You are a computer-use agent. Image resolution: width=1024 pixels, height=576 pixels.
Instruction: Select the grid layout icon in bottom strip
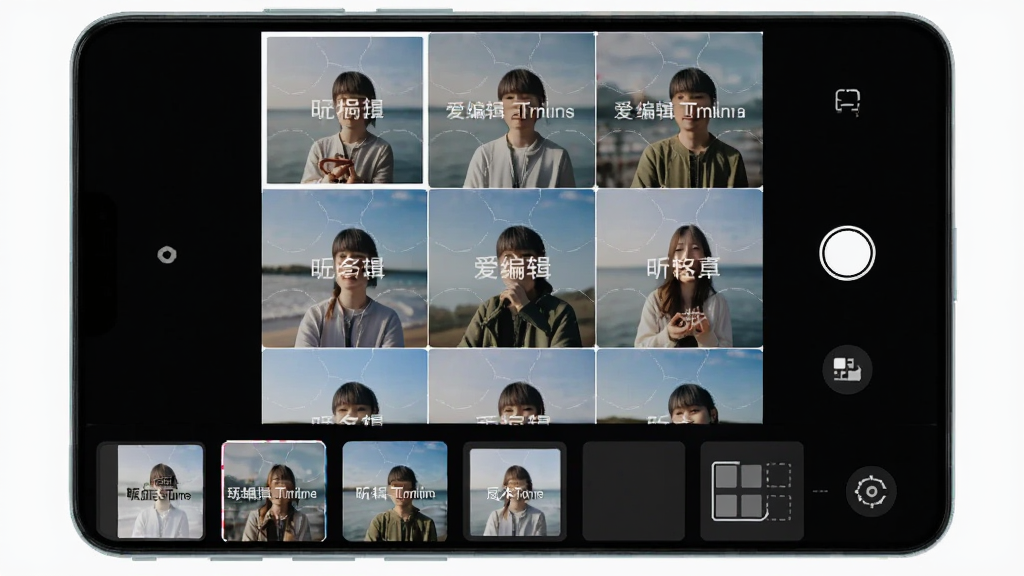tap(752, 491)
